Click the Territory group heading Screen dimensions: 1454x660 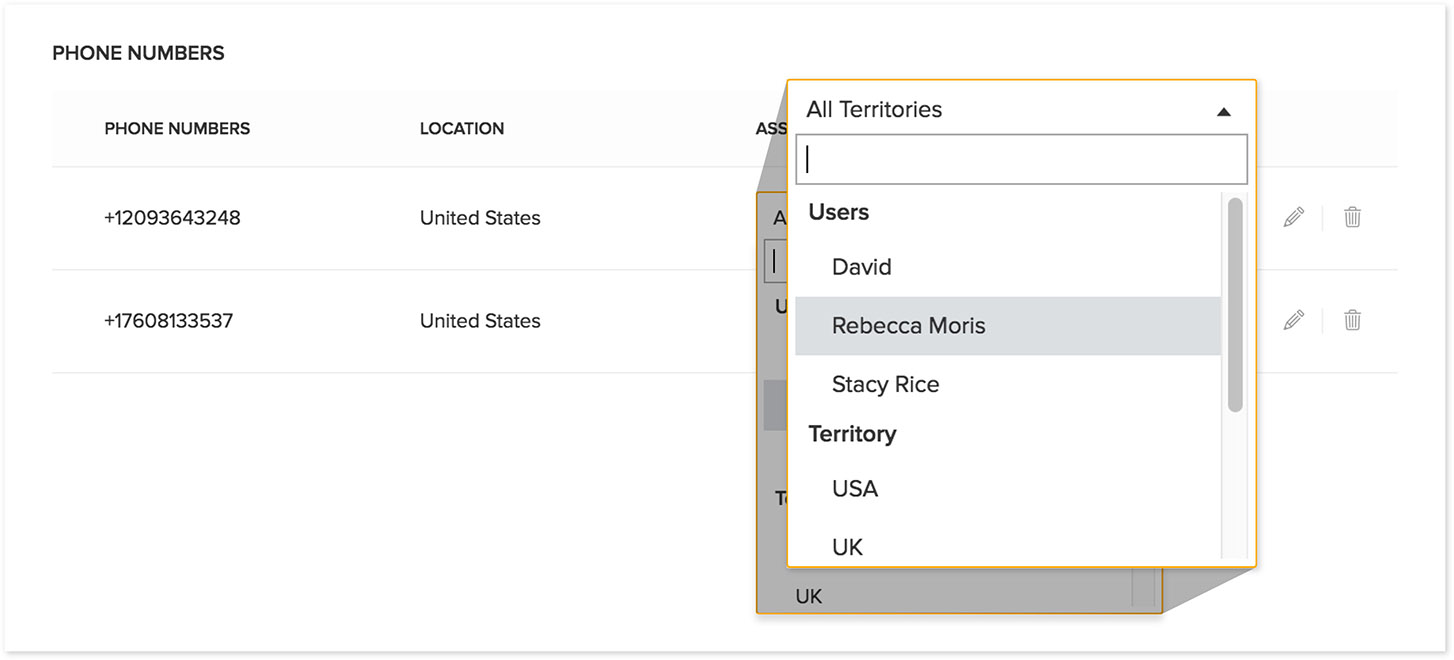(852, 434)
